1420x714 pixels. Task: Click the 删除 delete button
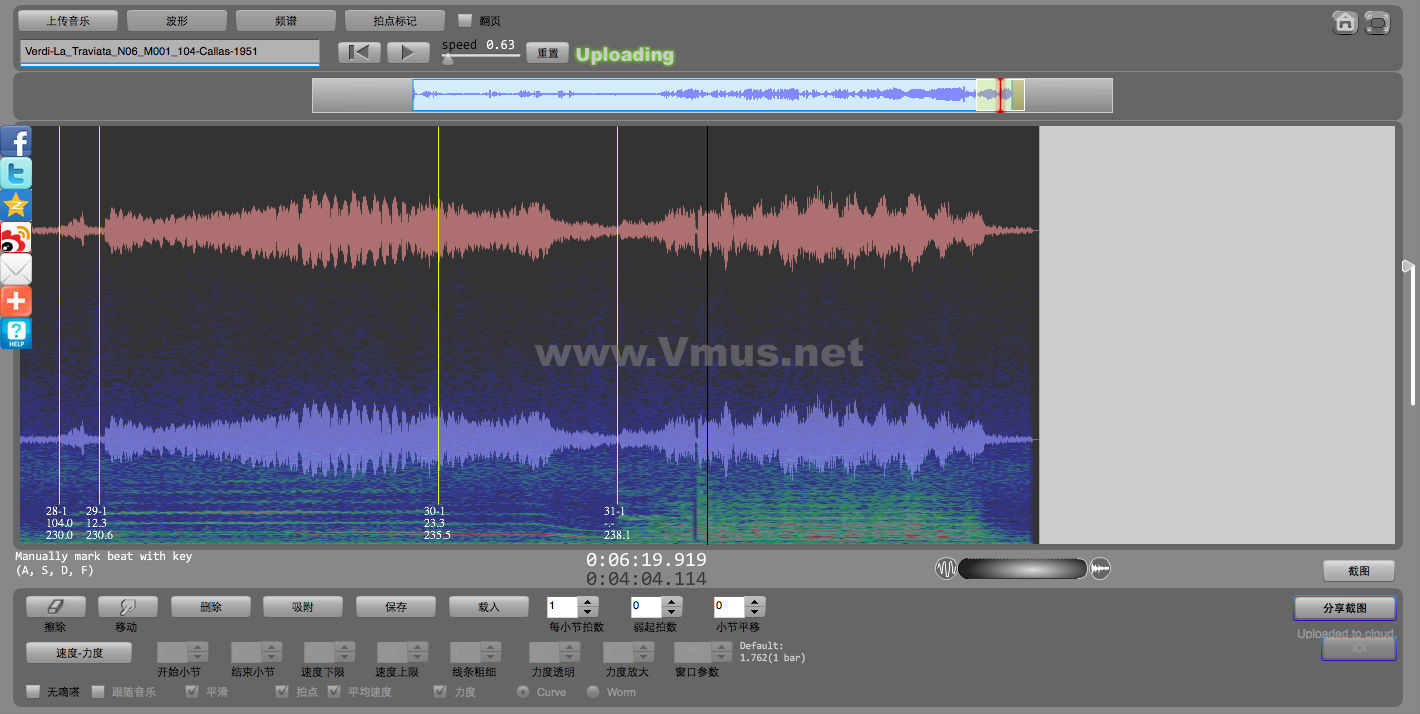tap(210, 606)
